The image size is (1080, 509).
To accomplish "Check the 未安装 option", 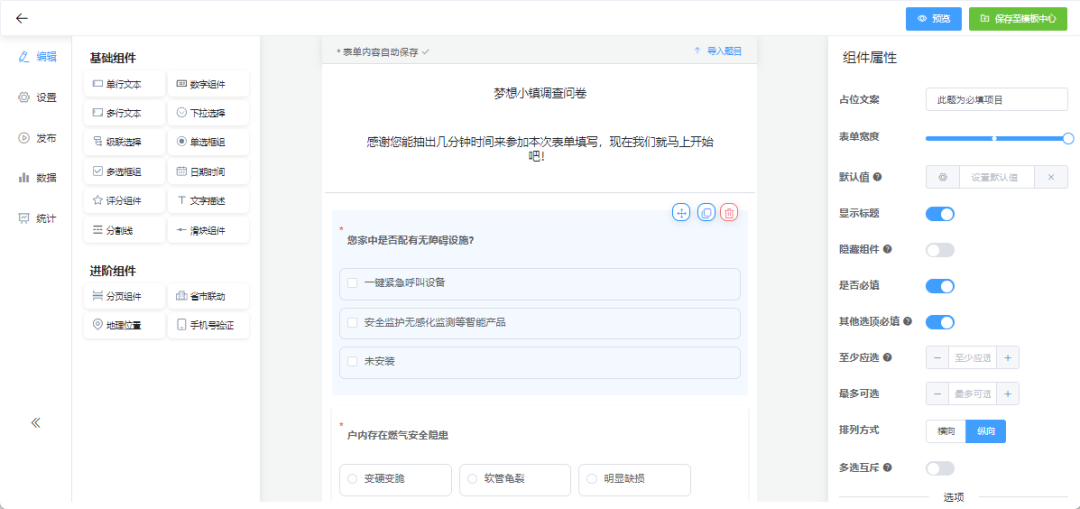I will (540, 362).
